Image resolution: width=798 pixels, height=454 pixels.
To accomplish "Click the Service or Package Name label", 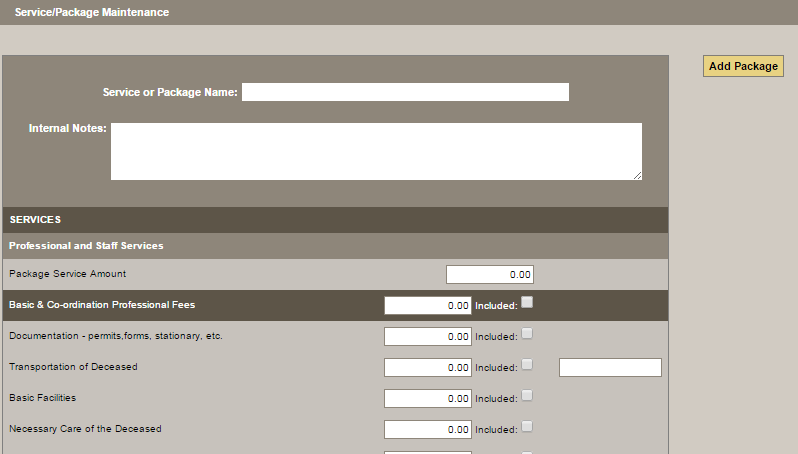I will pos(170,92).
